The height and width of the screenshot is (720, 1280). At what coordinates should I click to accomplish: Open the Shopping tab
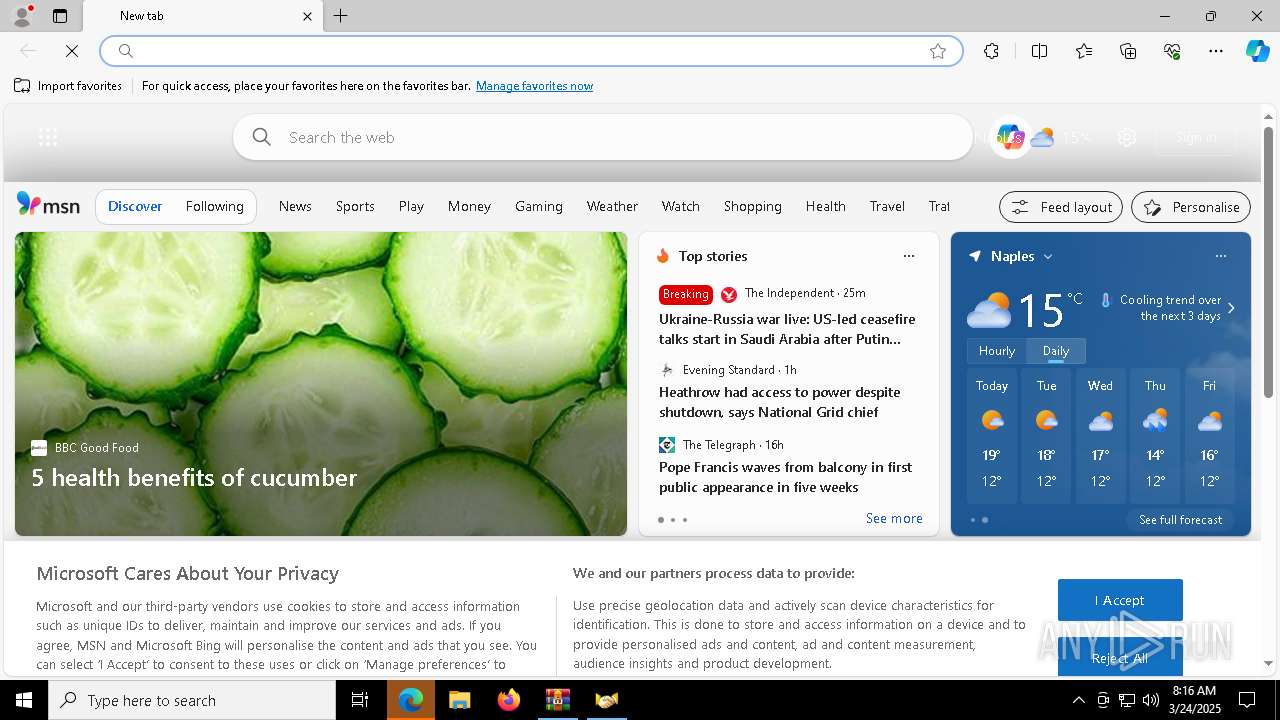(x=753, y=206)
